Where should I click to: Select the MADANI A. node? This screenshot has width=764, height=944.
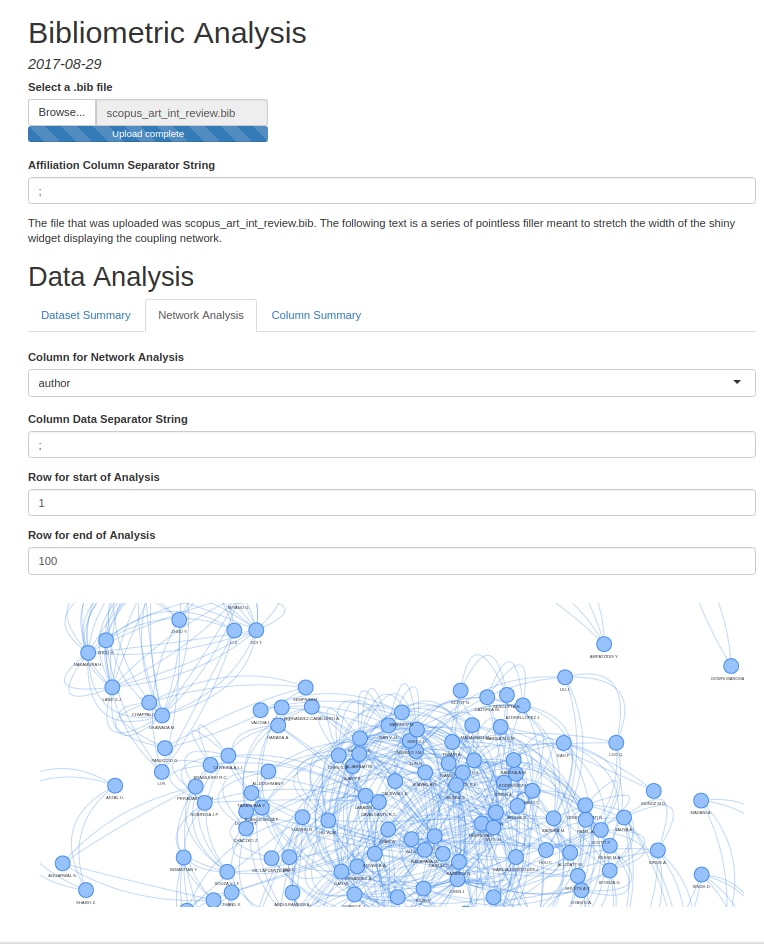pyautogui.click(x=701, y=801)
